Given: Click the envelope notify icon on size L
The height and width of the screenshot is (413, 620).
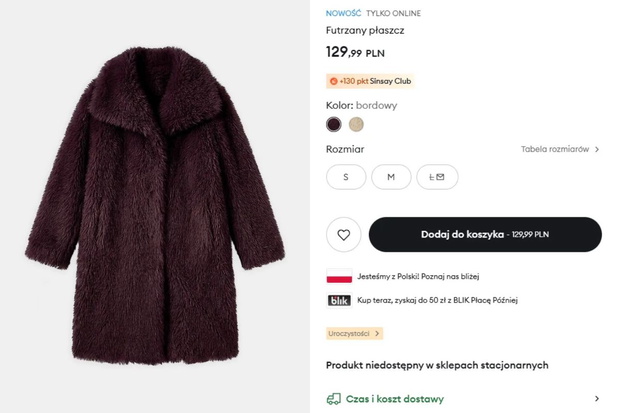Looking at the screenshot, I should pos(440,177).
